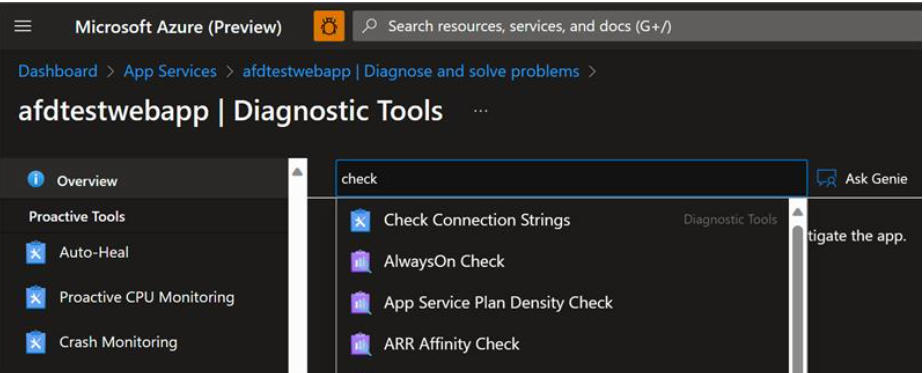Click the AlwaysOn Check chart icon
924x373 pixels.
click(x=360, y=262)
